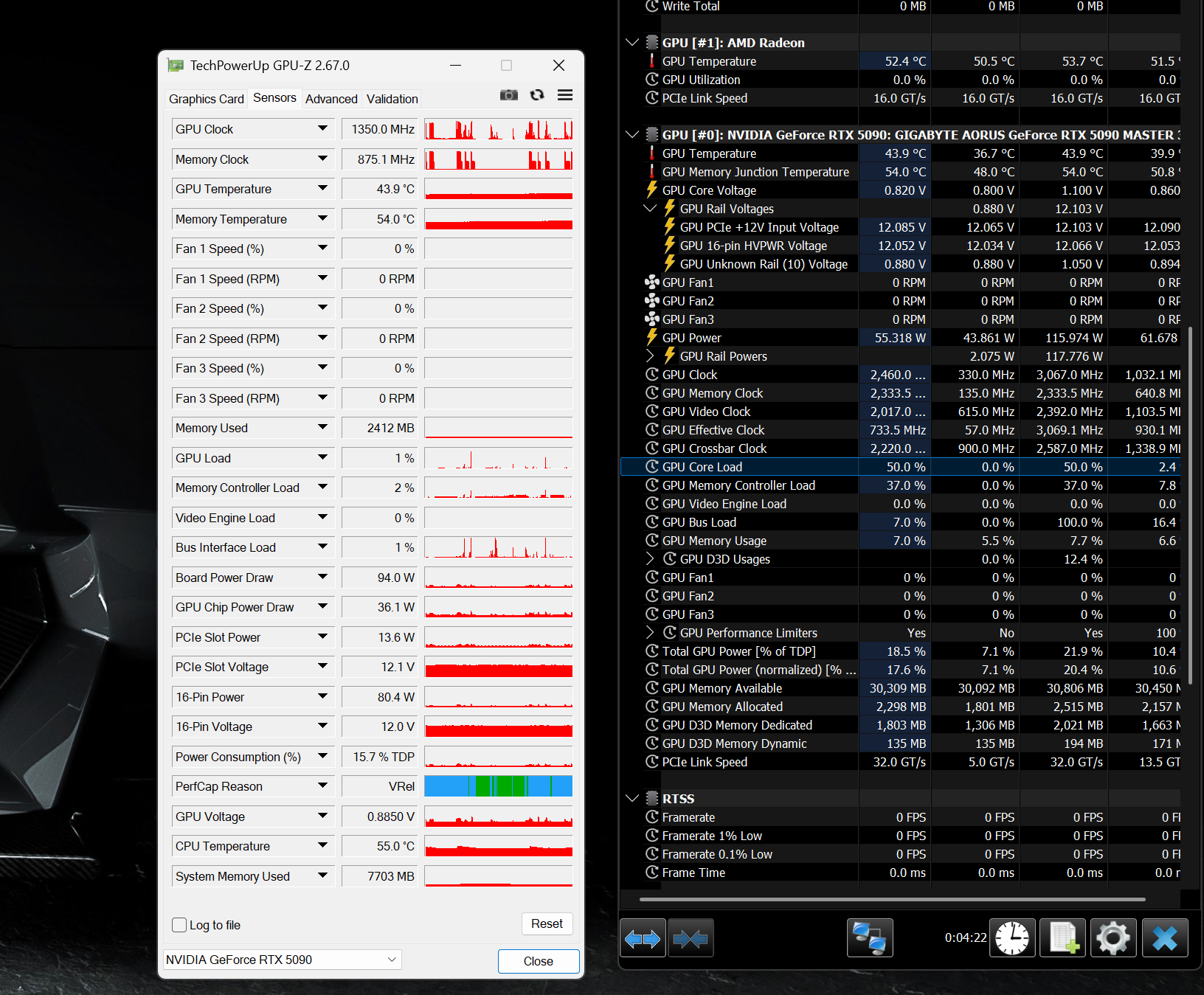Collapse the GPU [#1]: AMD Radeon group
The width and height of the screenshot is (1204, 995).
click(632, 43)
